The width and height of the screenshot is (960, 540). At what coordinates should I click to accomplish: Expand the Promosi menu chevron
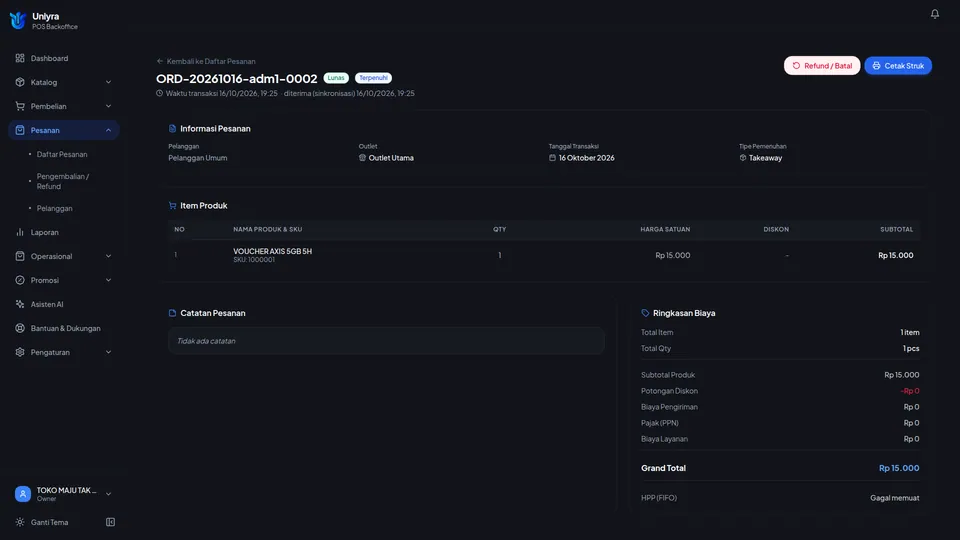(108, 280)
